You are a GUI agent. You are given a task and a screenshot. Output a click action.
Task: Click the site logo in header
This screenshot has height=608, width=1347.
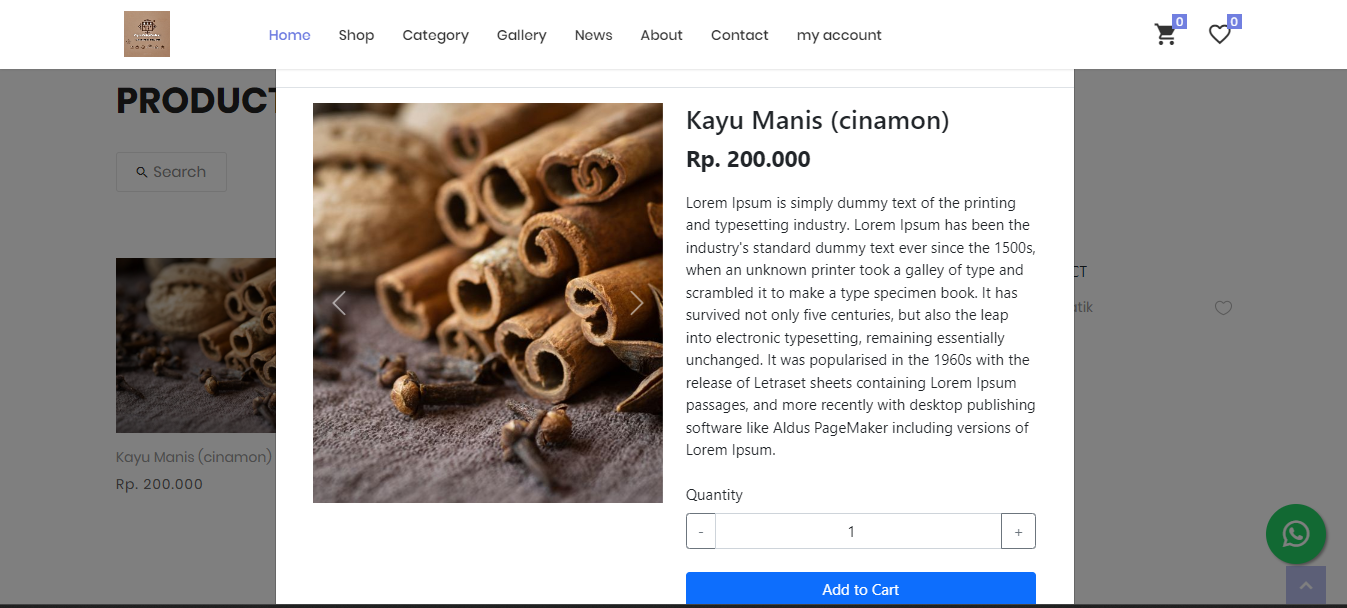(x=147, y=34)
